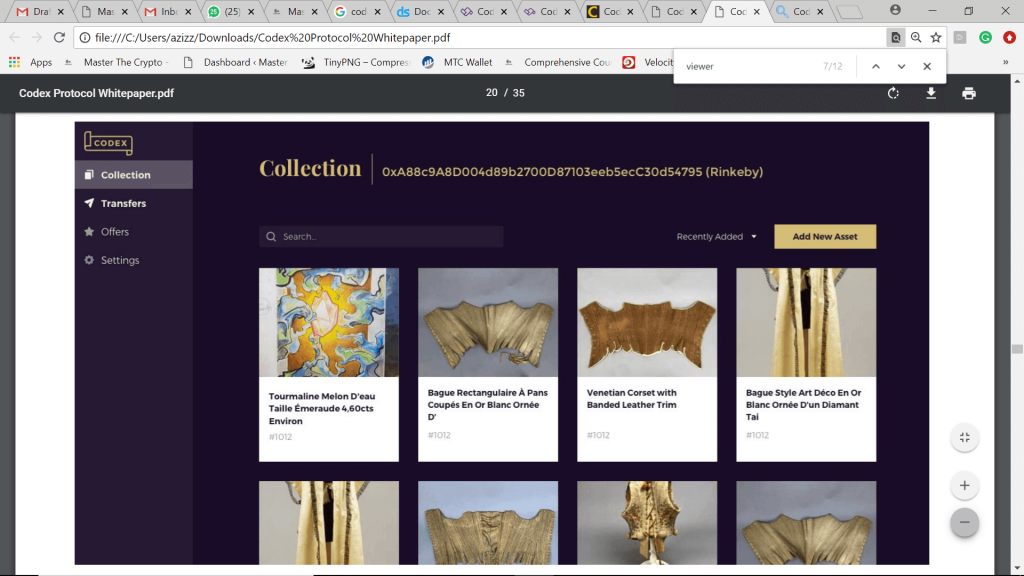This screenshot has width=1024, height=576.
Task: Click the Add New Asset button
Action: [825, 236]
